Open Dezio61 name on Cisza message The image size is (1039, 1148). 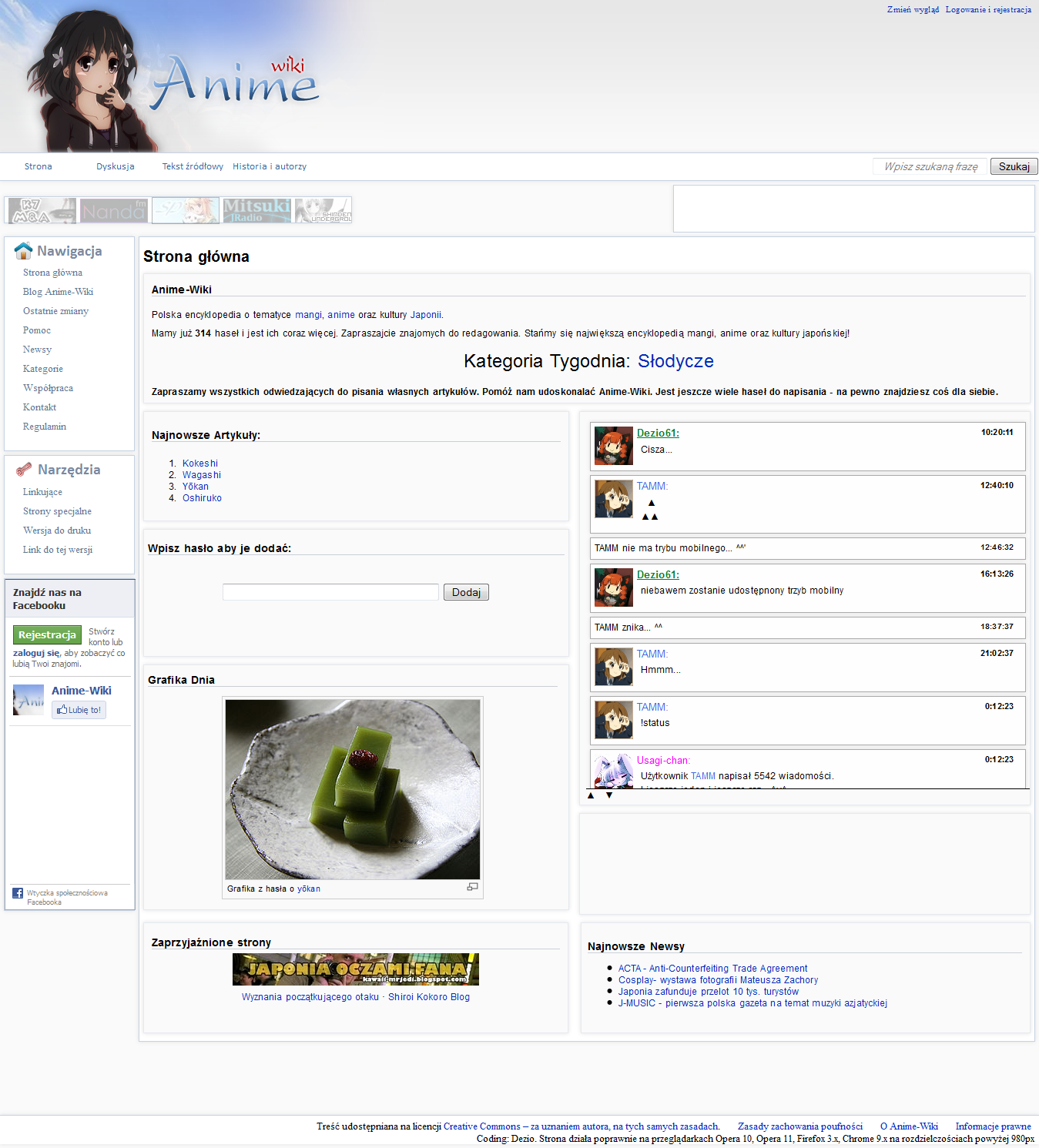point(658,433)
